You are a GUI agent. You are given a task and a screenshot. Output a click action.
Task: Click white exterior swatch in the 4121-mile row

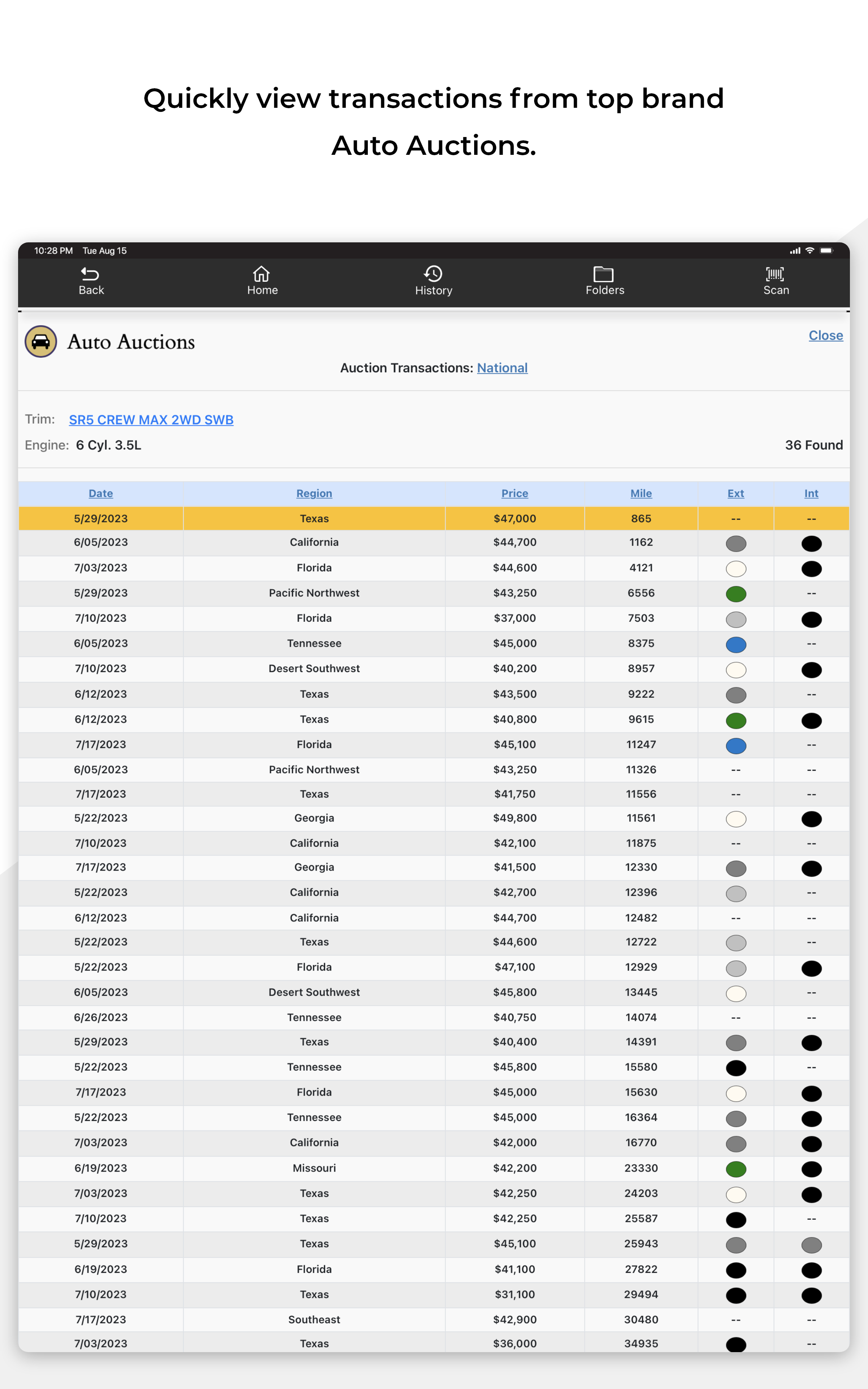point(736,569)
